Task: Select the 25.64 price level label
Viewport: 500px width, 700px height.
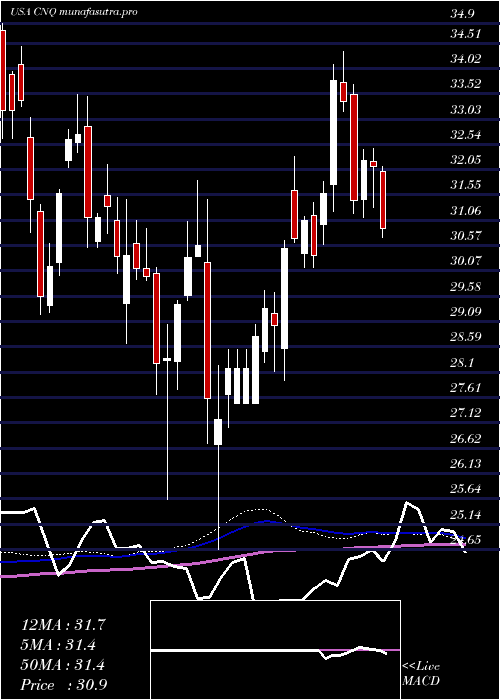Action: pos(466,489)
